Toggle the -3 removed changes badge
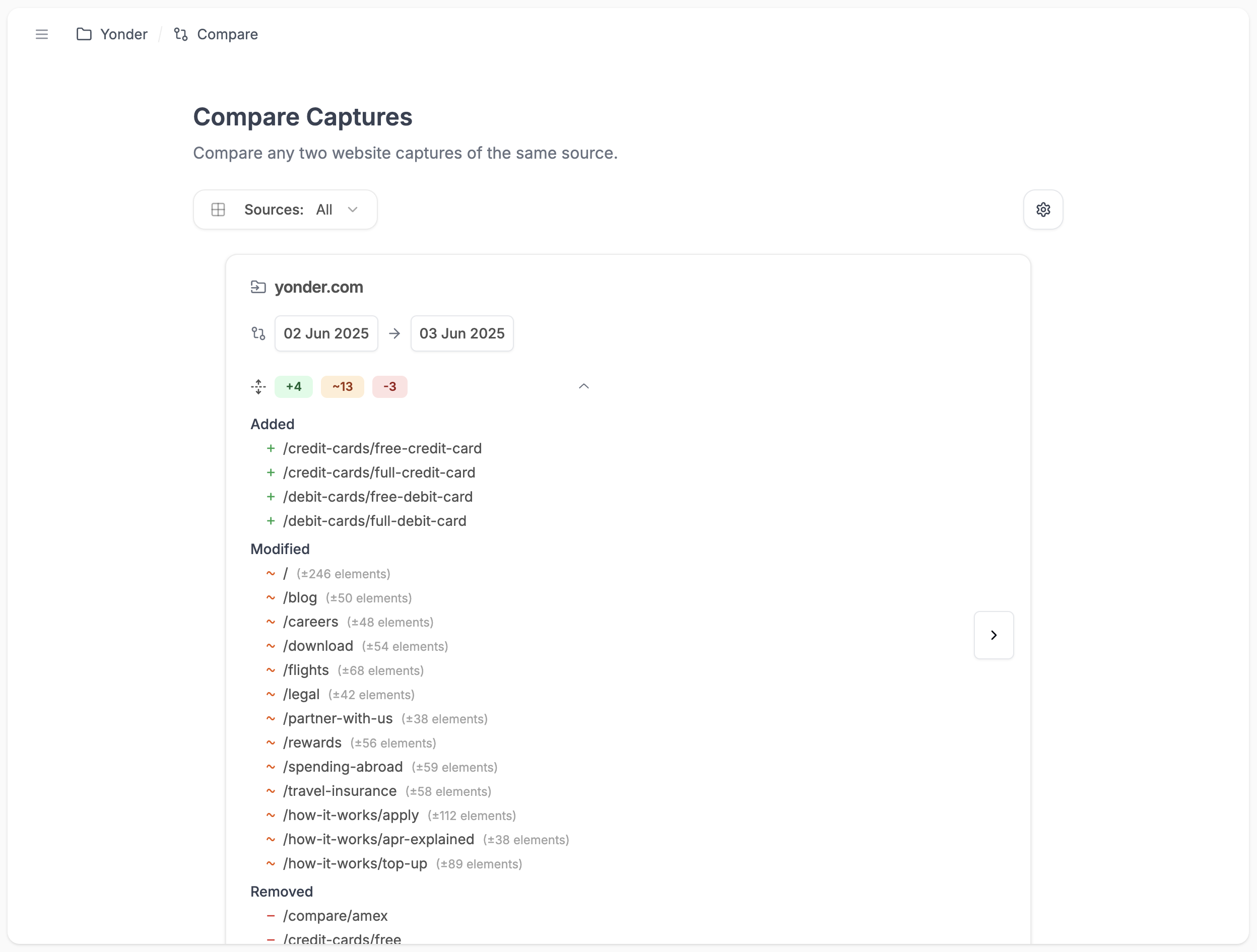This screenshot has width=1257, height=952. pos(389,386)
